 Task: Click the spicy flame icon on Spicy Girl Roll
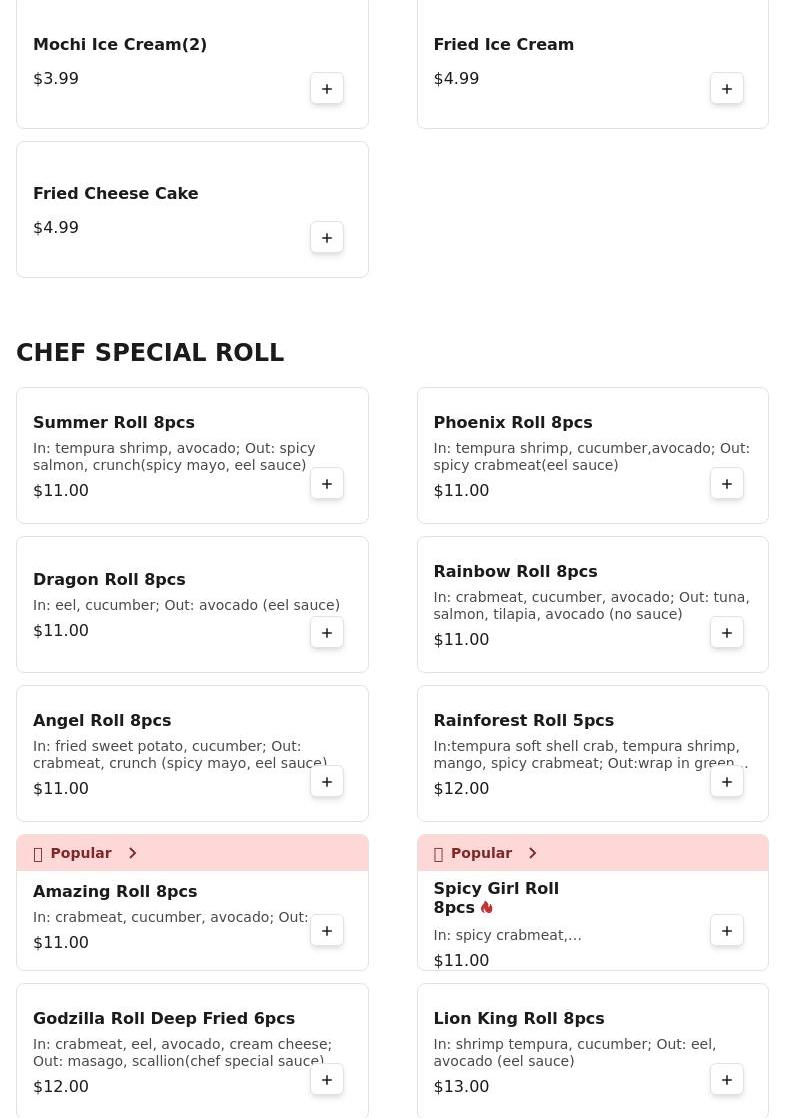click(487, 908)
